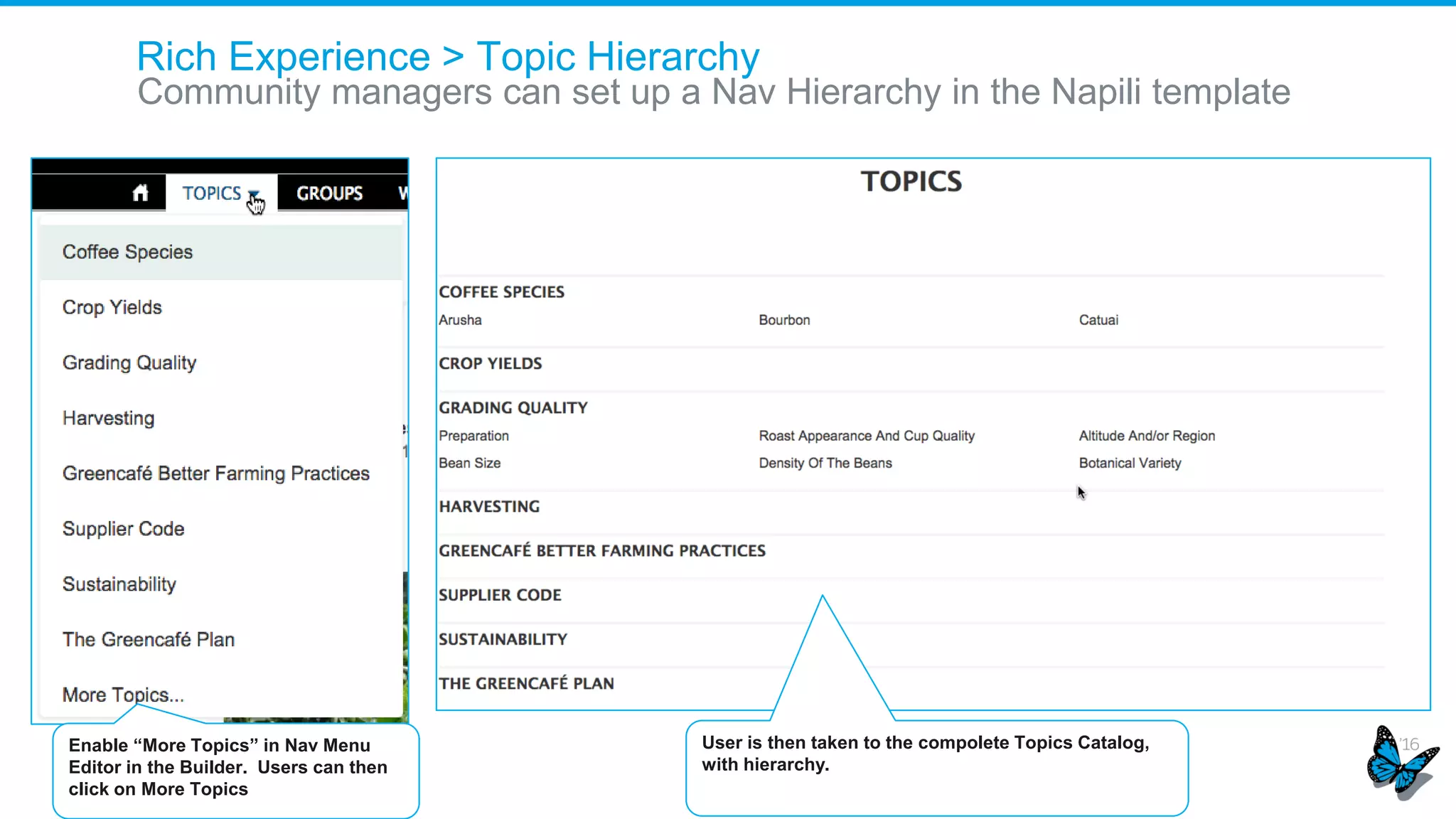Click the Catuai subtopic link
This screenshot has width=1456, height=819.
point(1098,320)
